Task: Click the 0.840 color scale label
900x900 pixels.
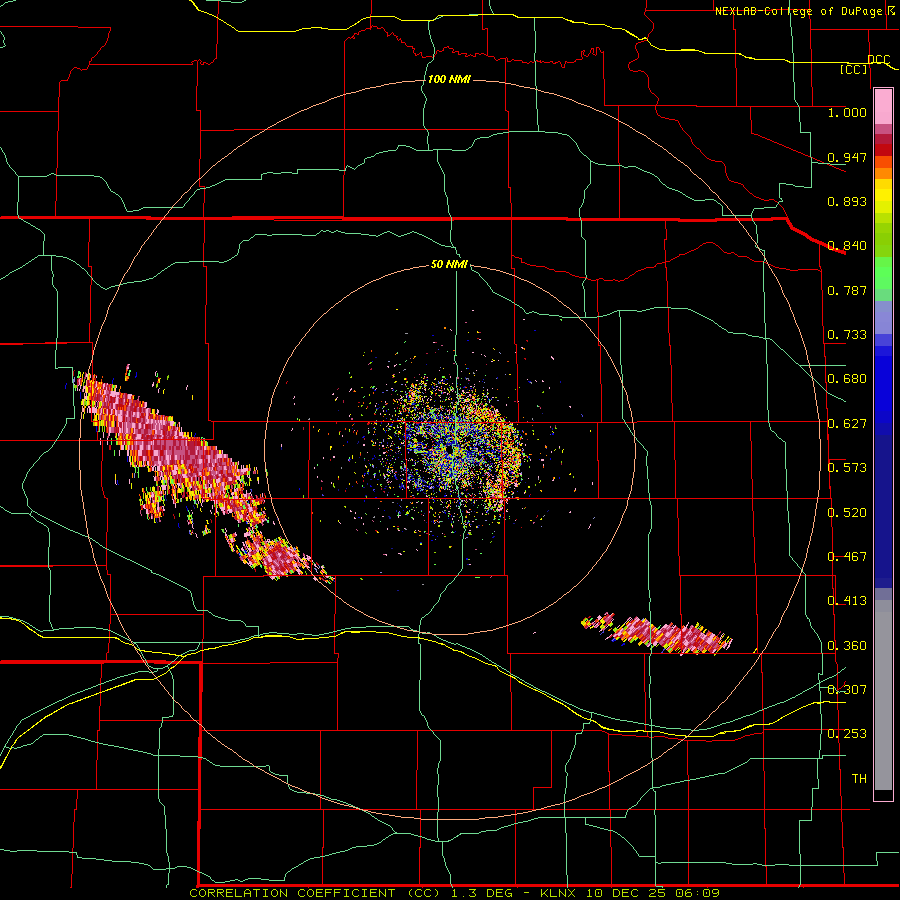Action: pos(847,246)
